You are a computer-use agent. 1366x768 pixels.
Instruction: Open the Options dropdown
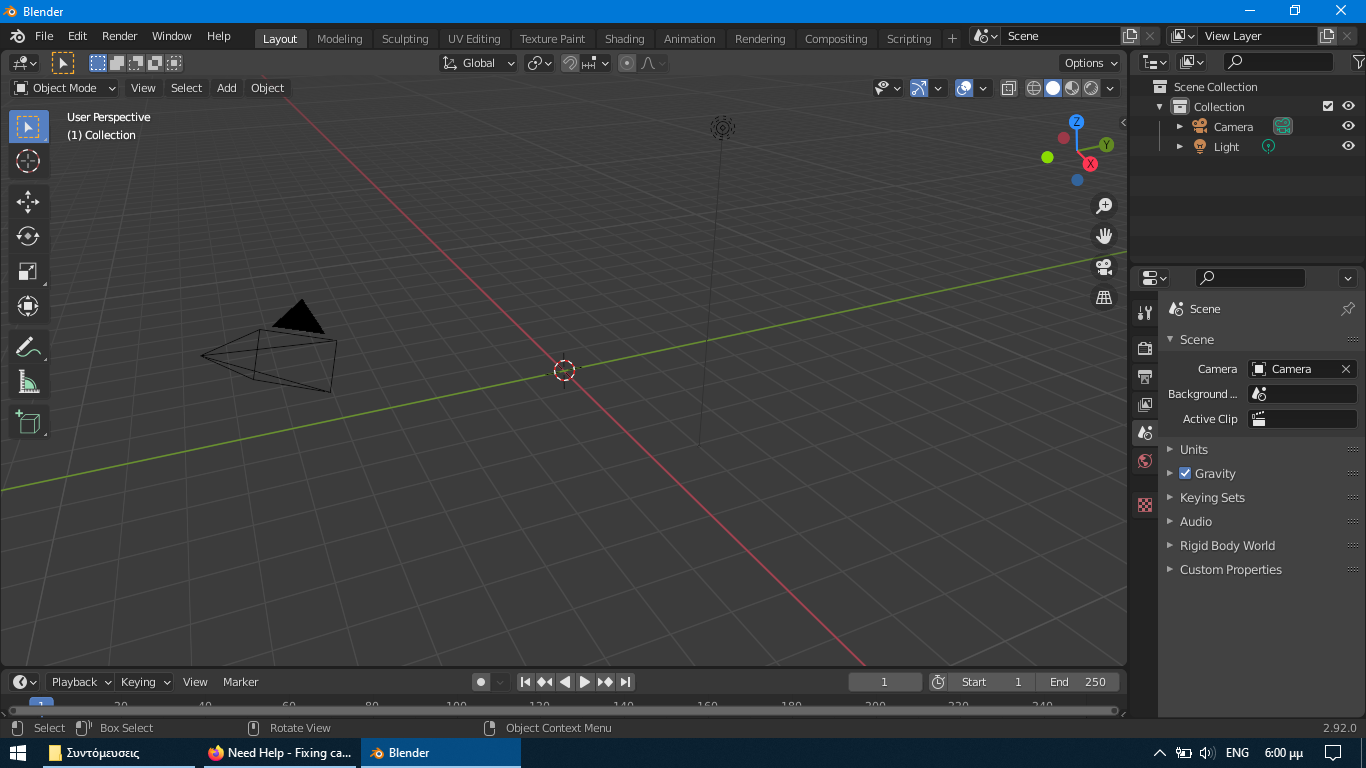1091,63
